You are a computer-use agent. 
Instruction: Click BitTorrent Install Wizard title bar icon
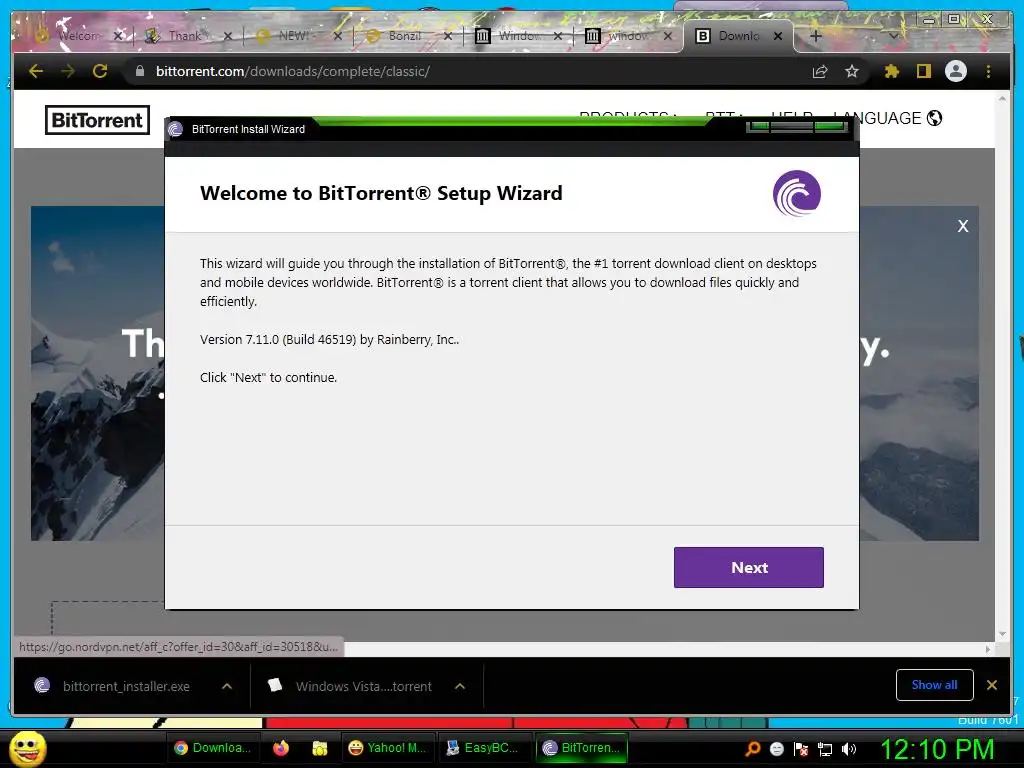point(175,129)
